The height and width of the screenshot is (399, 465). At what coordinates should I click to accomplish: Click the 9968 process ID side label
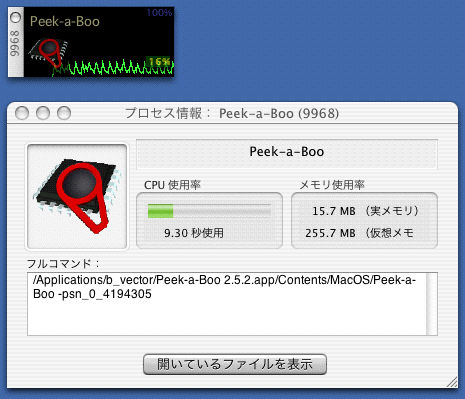click(x=15, y=43)
